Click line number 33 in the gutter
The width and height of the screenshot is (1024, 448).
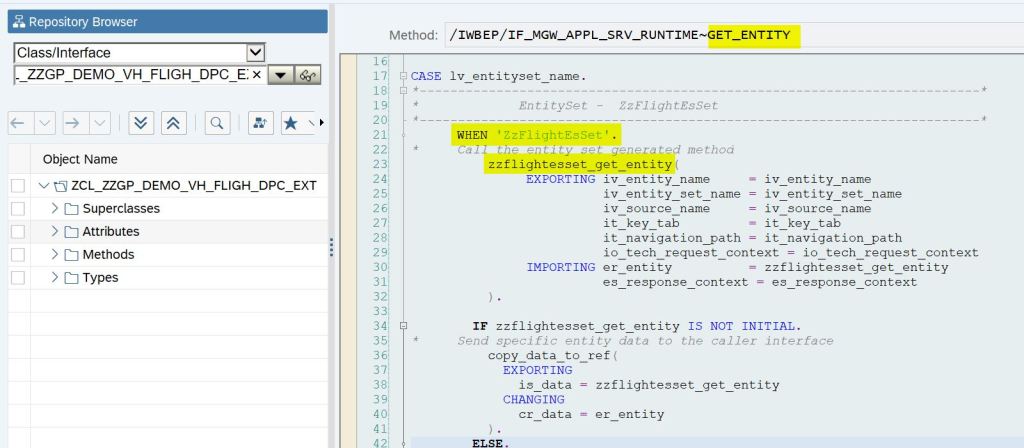(x=379, y=312)
